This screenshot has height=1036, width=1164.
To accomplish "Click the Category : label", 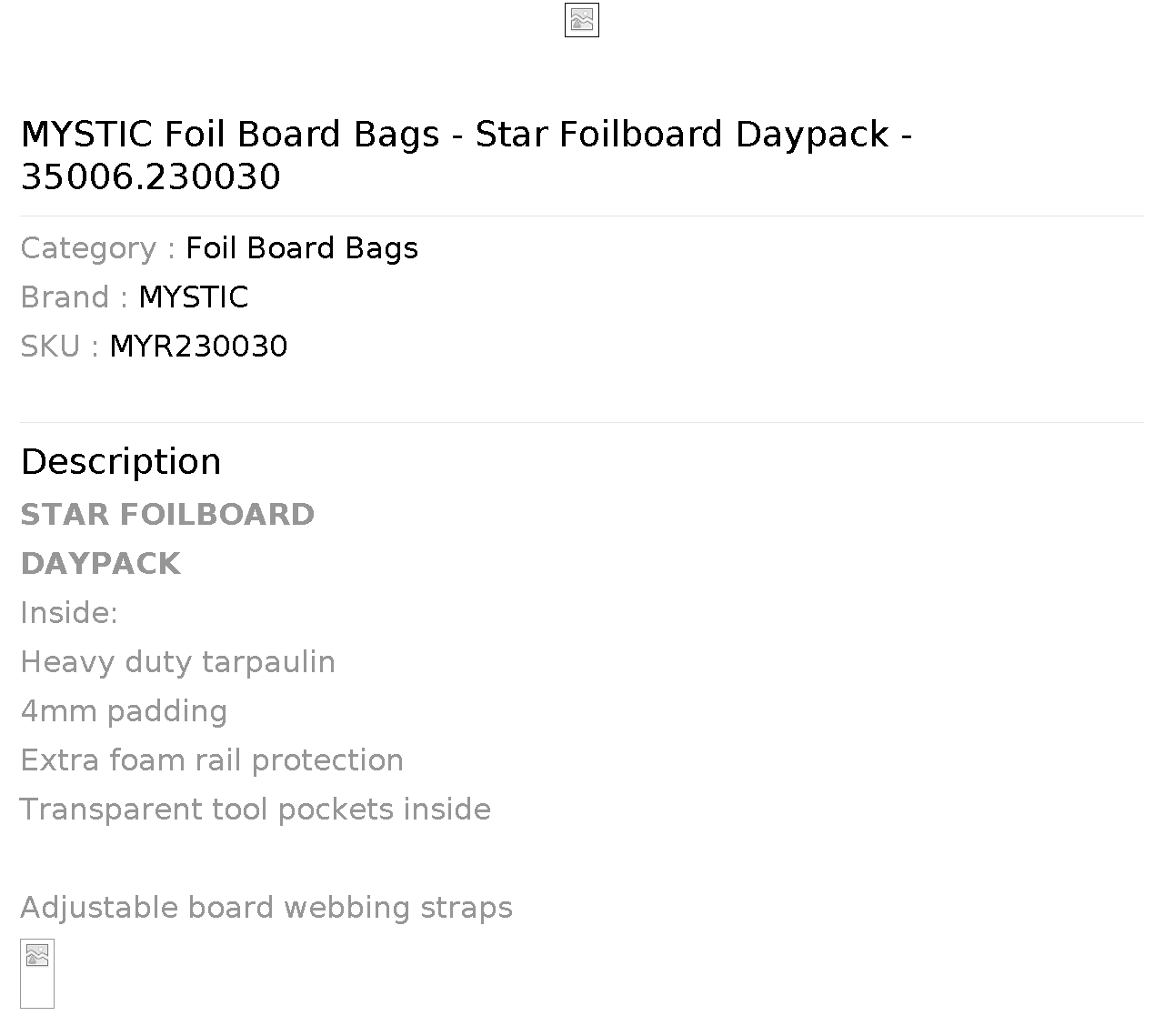I will coord(98,248).
